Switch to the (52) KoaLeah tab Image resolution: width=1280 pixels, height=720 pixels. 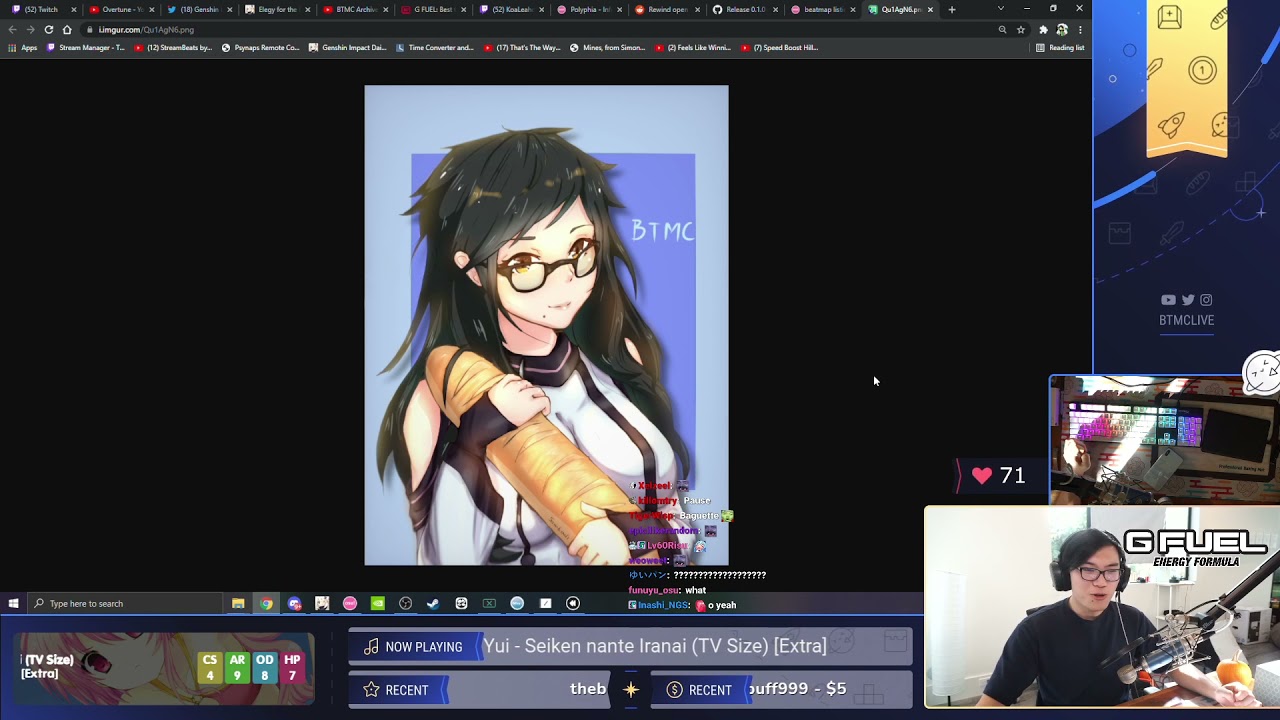click(x=510, y=10)
